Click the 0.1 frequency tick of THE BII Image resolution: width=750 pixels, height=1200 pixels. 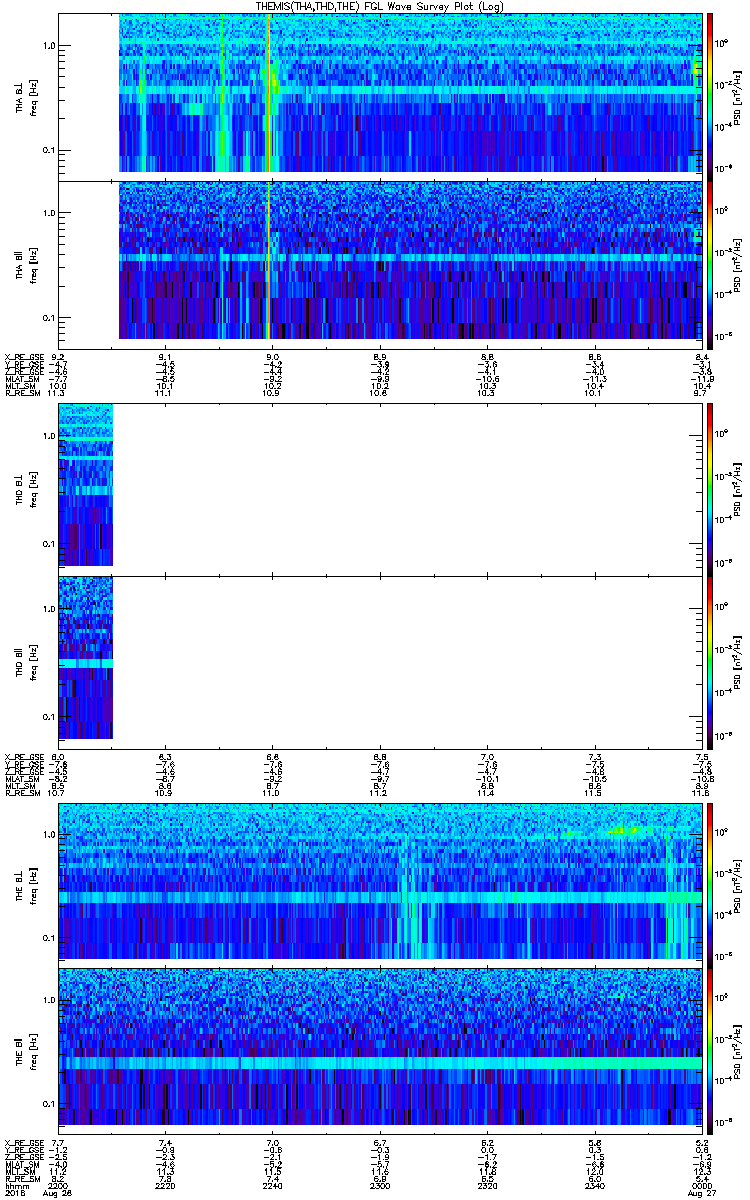click(49, 1104)
